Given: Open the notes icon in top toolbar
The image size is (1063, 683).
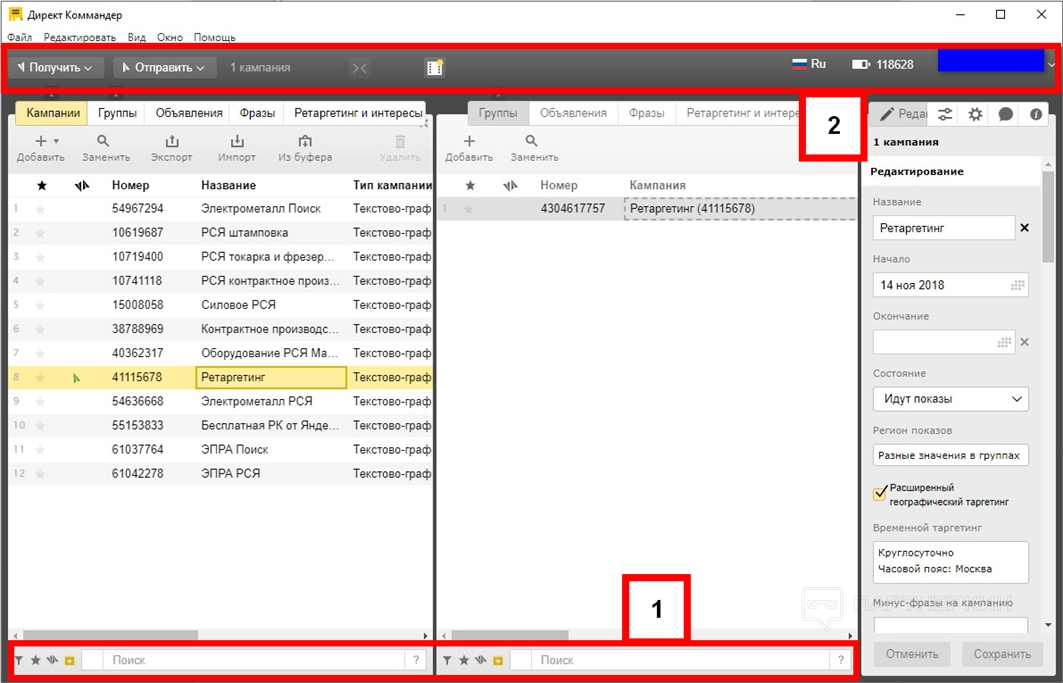Looking at the screenshot, I should tap(435, 67).
